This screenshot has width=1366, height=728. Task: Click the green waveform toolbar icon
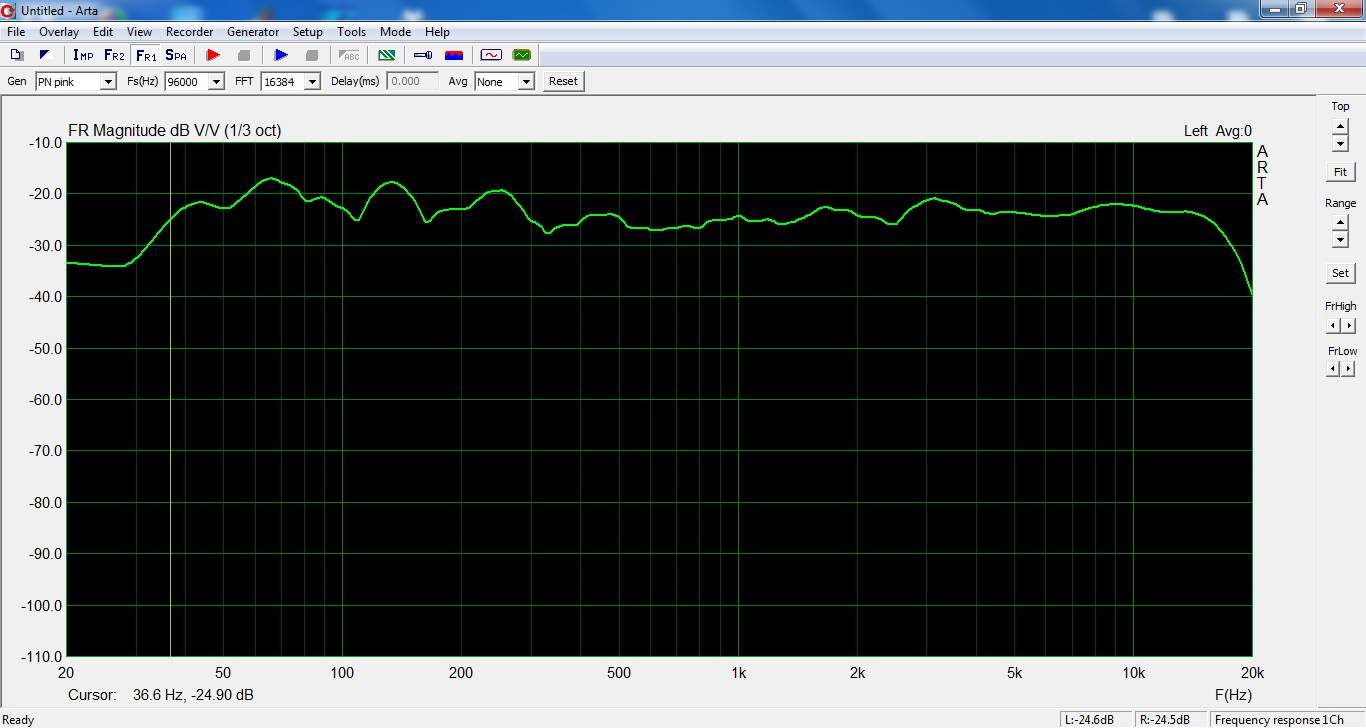521,55
